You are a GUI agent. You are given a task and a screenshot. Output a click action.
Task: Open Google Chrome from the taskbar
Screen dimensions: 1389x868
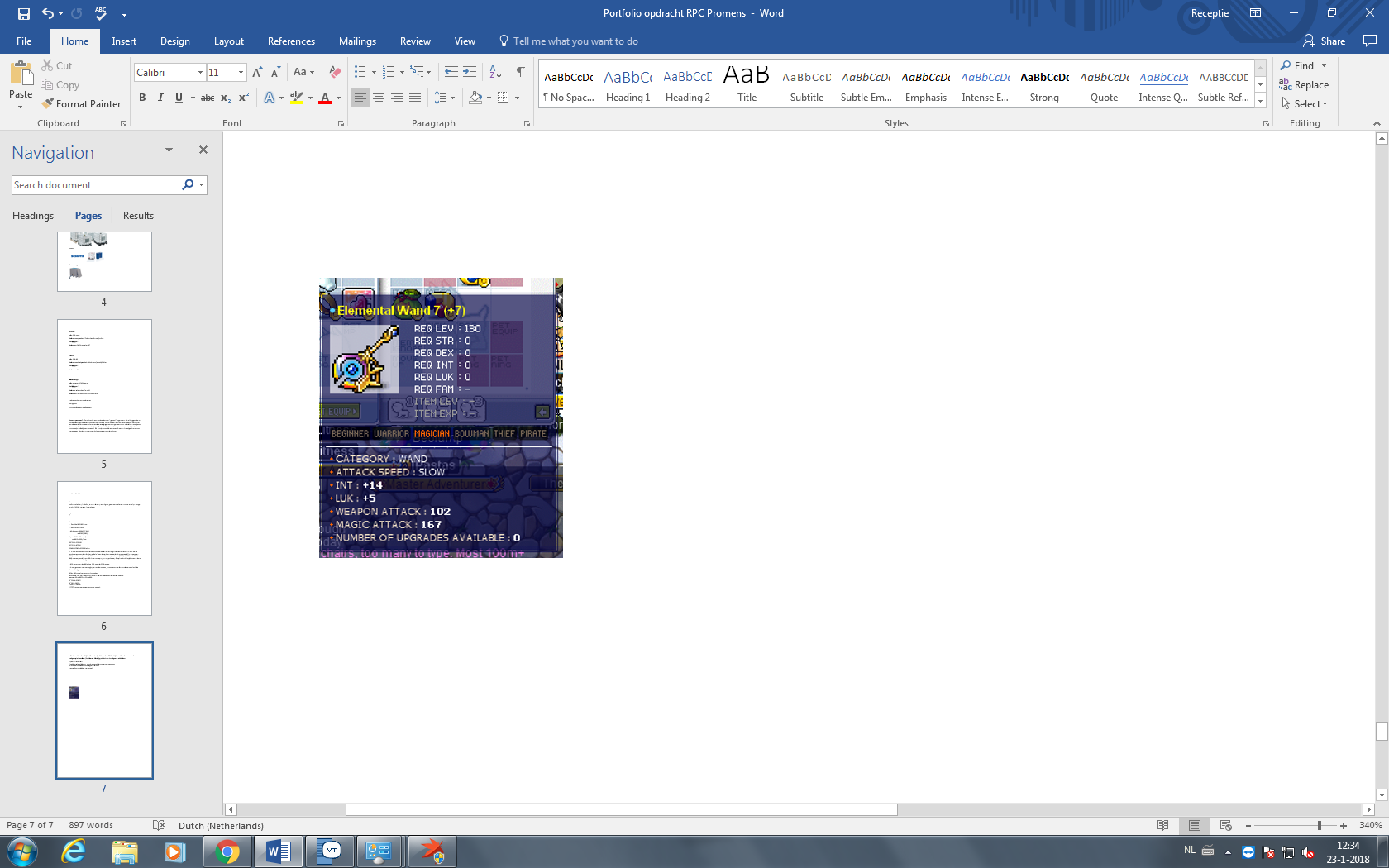227,851
